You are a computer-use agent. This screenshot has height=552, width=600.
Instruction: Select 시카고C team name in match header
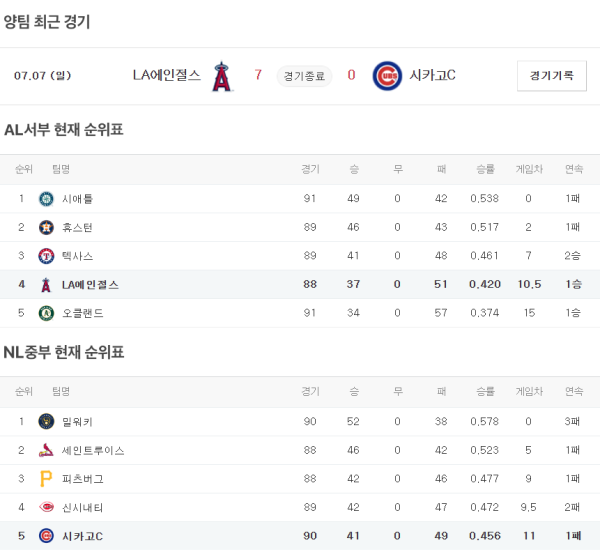(433, 75)
